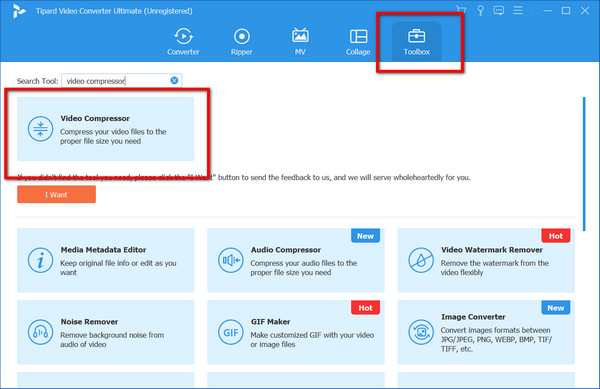Open the hamburger menu icon
This screenshot has height=389, width=600.
coord(518,10)
